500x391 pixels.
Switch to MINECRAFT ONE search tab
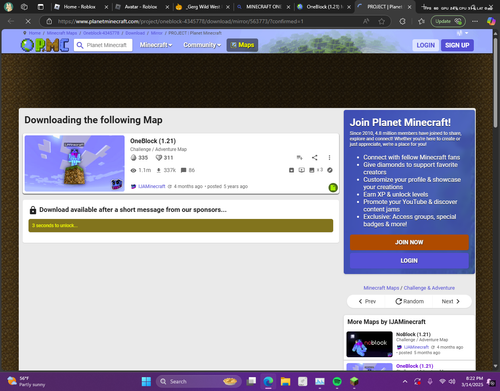pos(263,7)
